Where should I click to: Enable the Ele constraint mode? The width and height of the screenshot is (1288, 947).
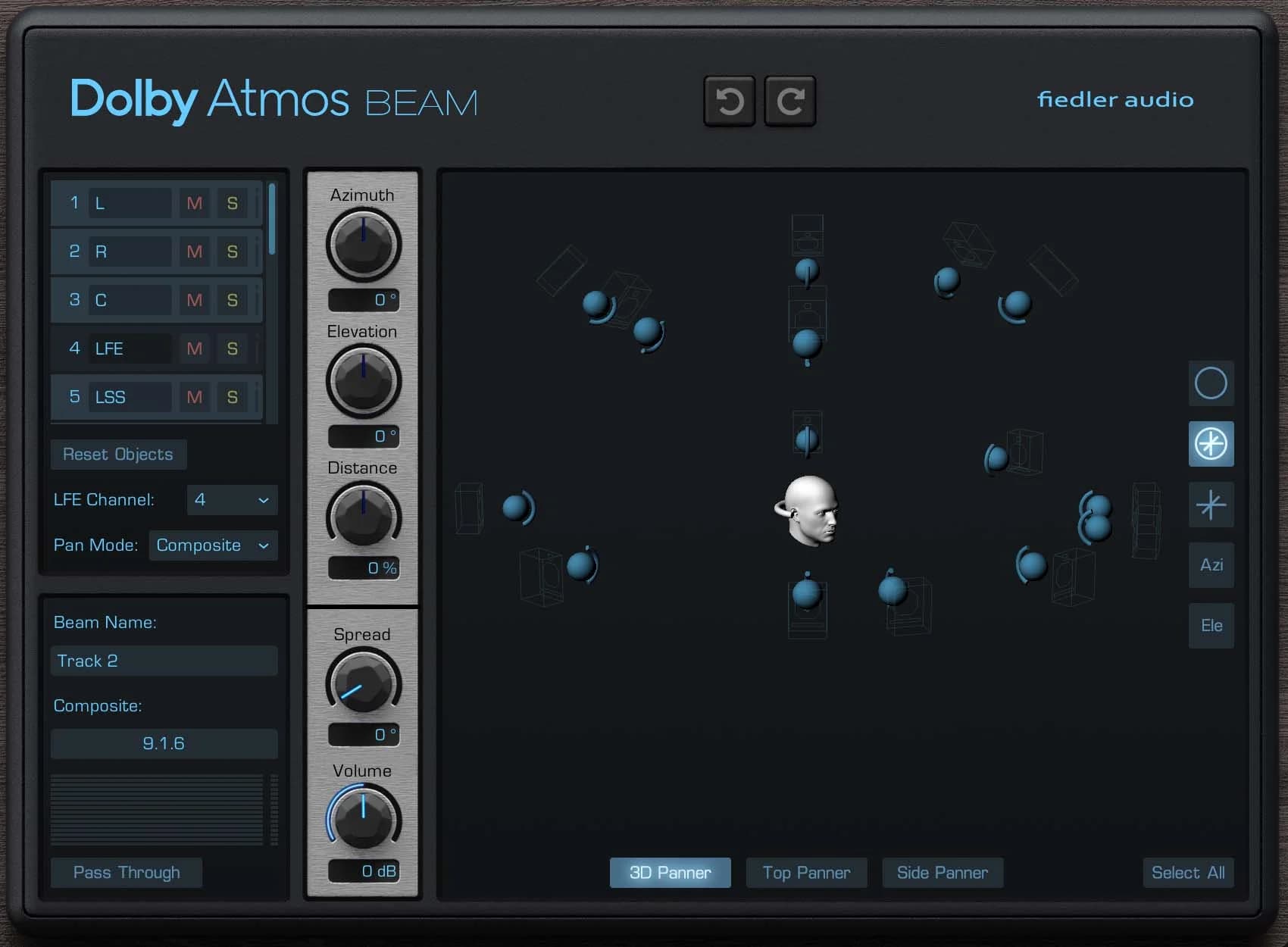tap(1211, 626)
